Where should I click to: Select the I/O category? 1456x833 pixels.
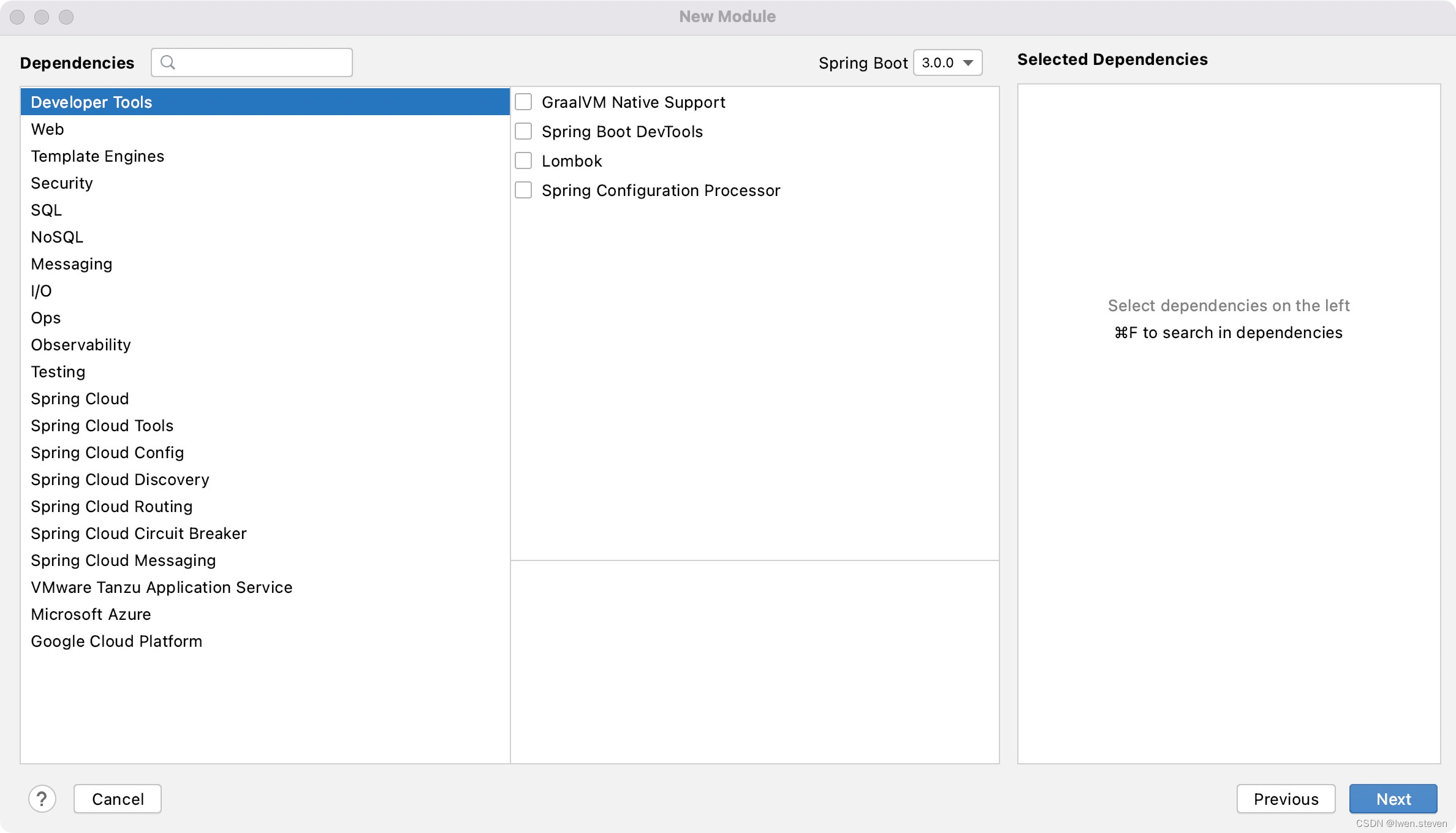(x=265, y=290)
